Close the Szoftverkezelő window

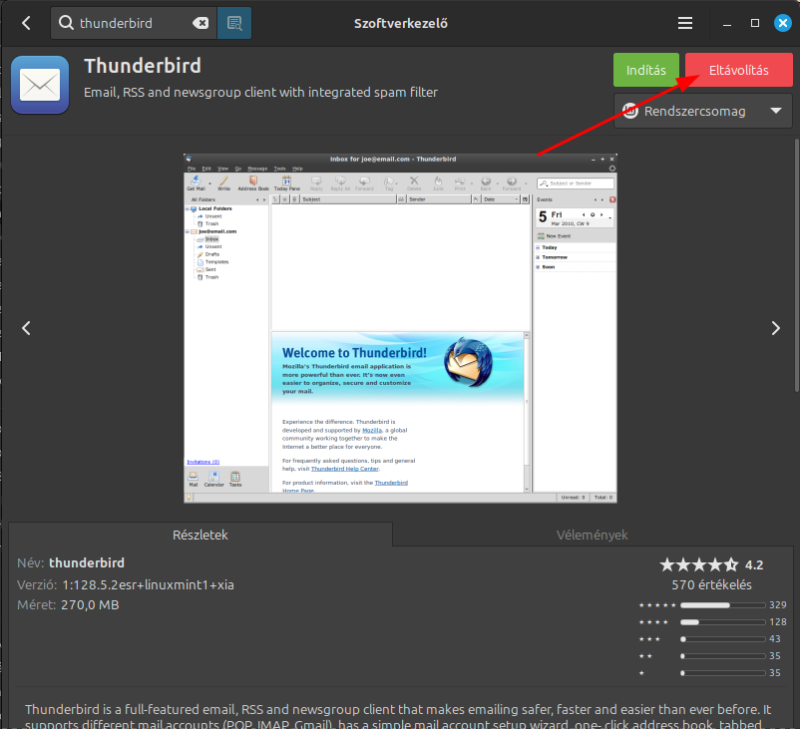click(783, 23)
